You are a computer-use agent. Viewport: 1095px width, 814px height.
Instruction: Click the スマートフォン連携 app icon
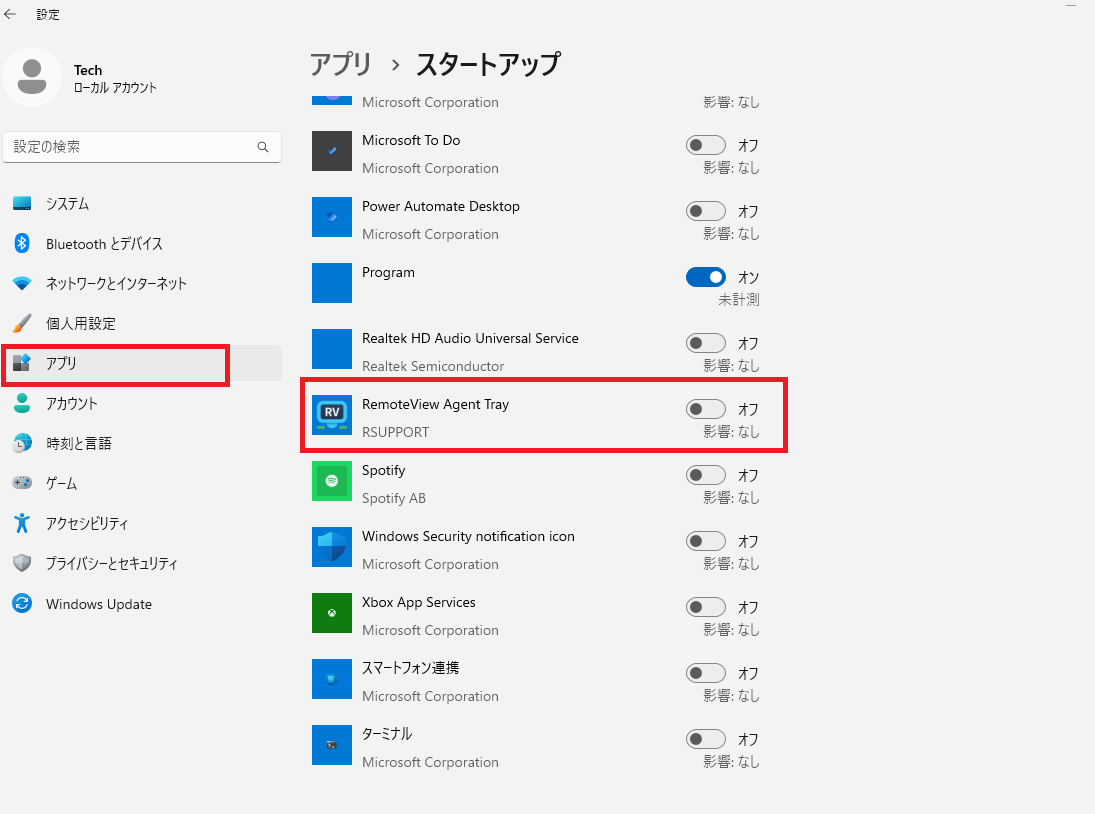(332, 679)
